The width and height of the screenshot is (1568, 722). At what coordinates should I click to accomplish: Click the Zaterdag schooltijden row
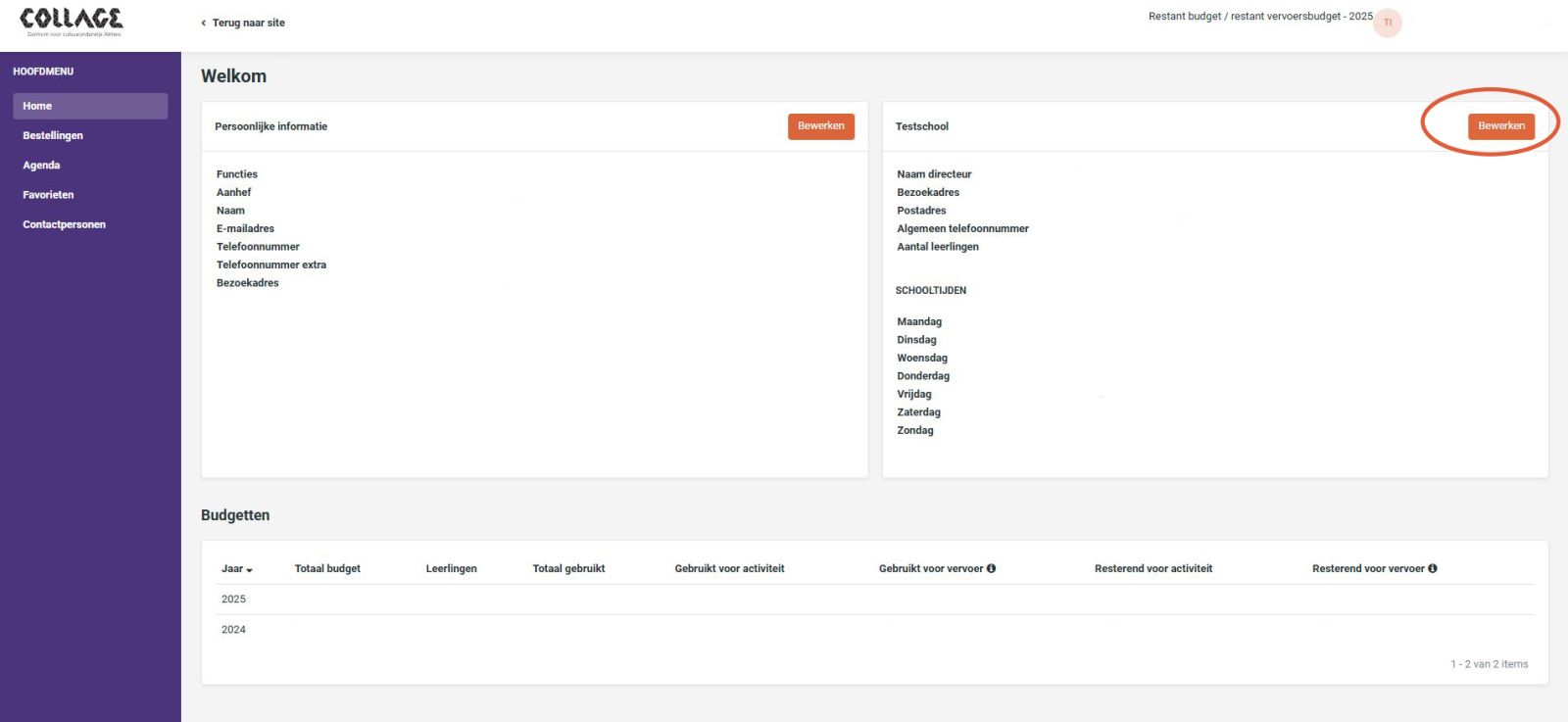(918, 412)
